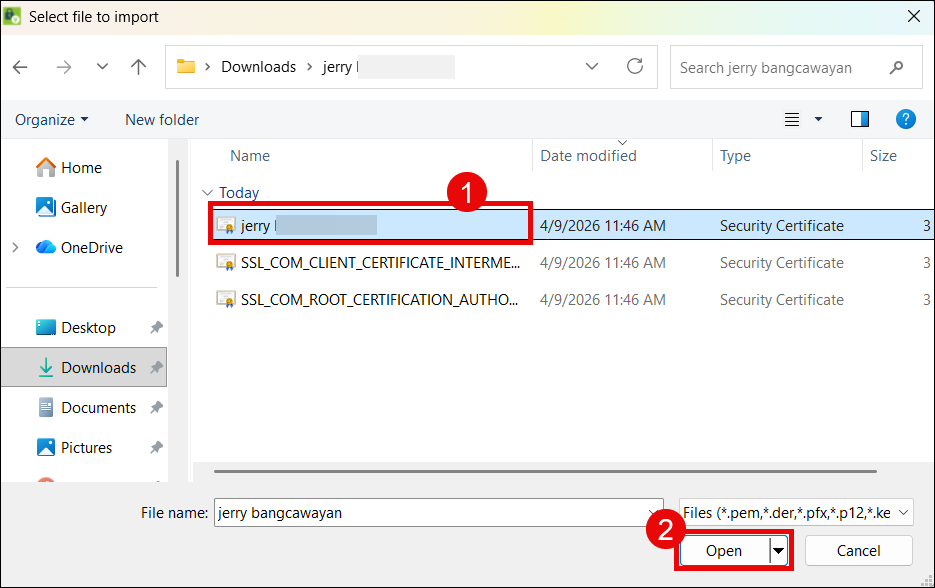Click the horizontal scrollbar of file list
The height and width of the screenshot is (588, 935).
(x=545, y=469)
